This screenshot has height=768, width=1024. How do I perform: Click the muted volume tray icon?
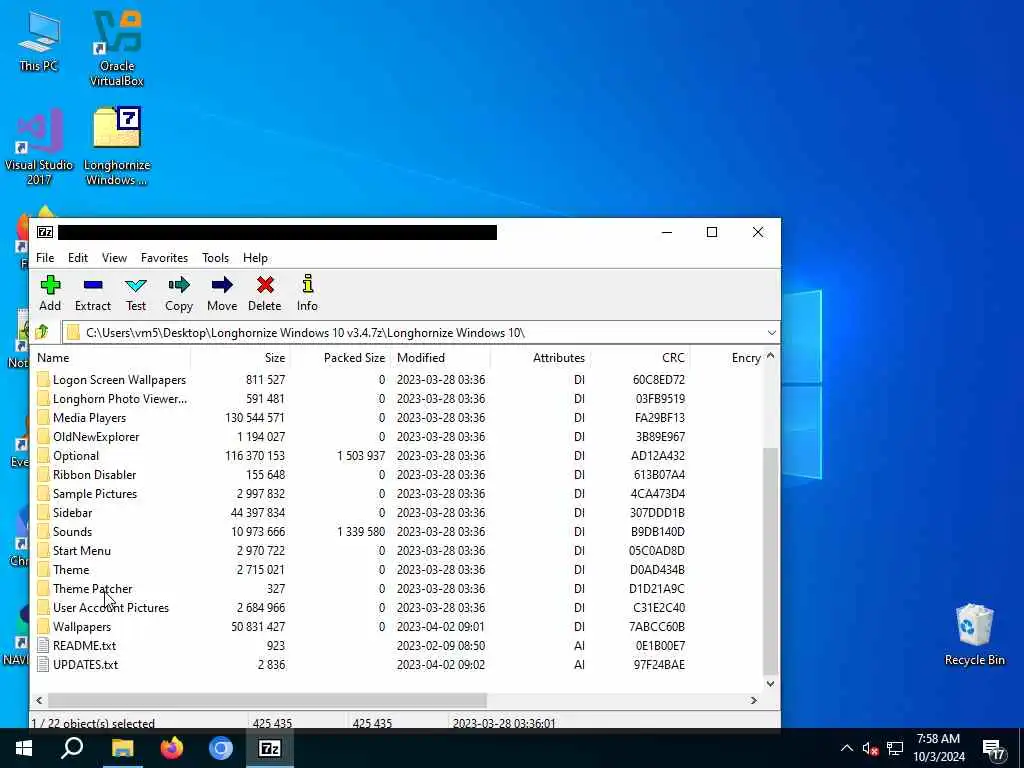[870, 749]
